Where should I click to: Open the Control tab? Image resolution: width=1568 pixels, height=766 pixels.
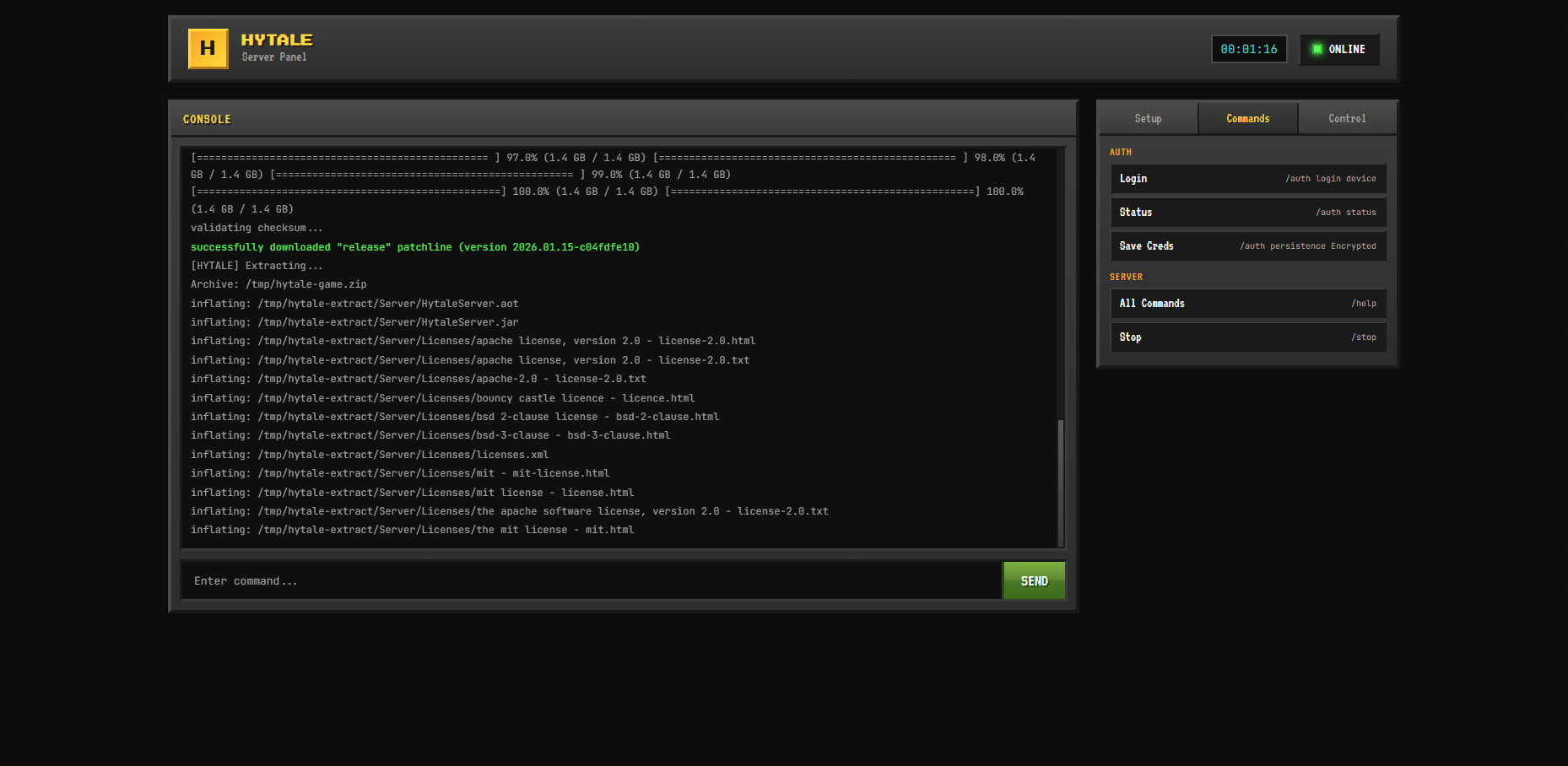coord(1347,119)
